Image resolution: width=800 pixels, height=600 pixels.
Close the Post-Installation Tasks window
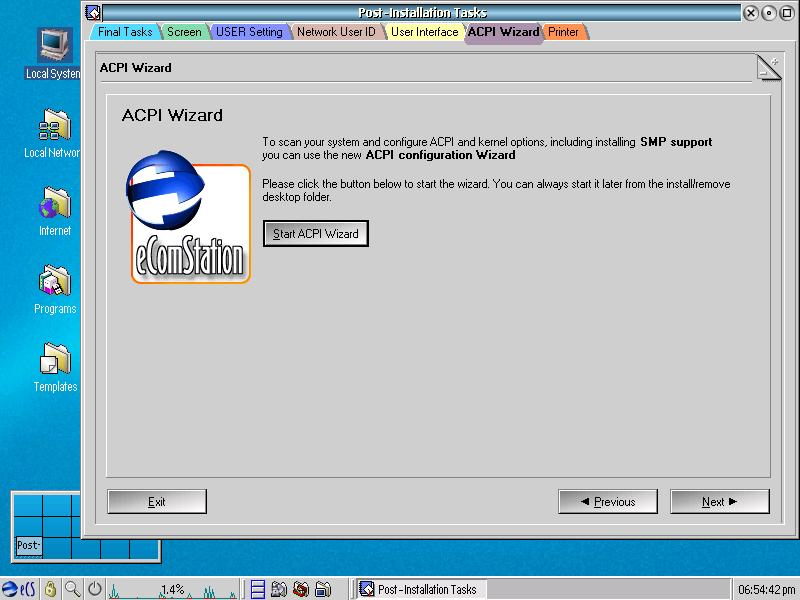751,13
